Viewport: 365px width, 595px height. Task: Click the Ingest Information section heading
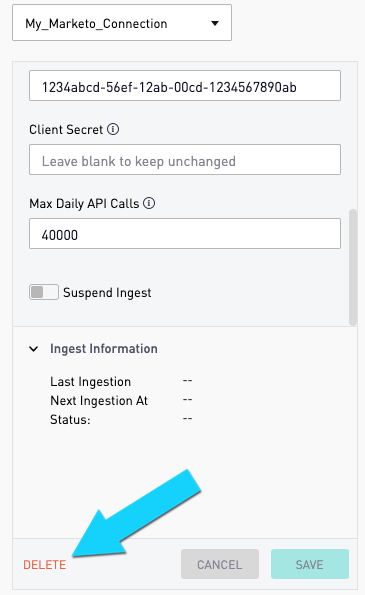104,349
